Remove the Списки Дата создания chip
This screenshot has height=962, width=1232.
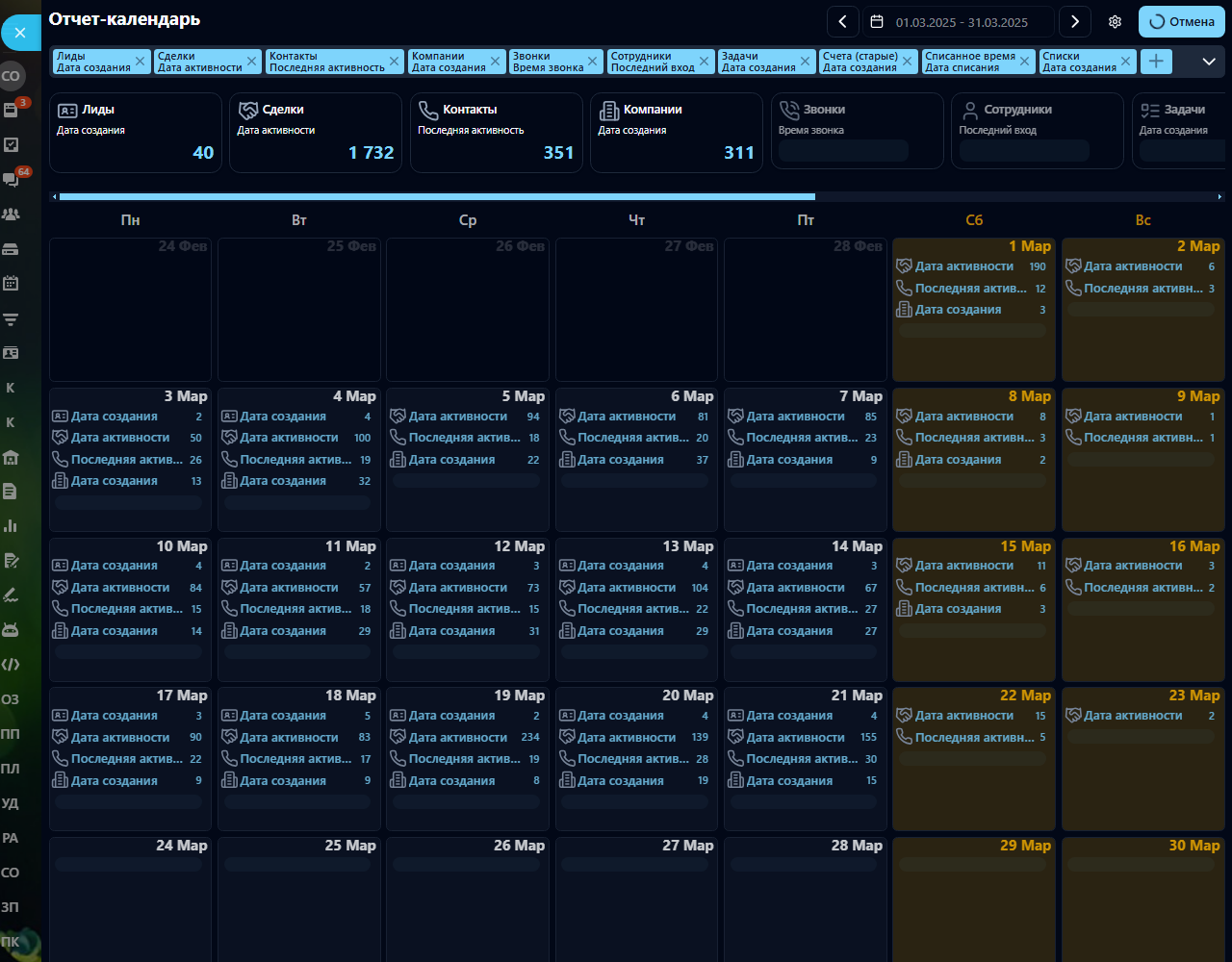coord(1125,62)
